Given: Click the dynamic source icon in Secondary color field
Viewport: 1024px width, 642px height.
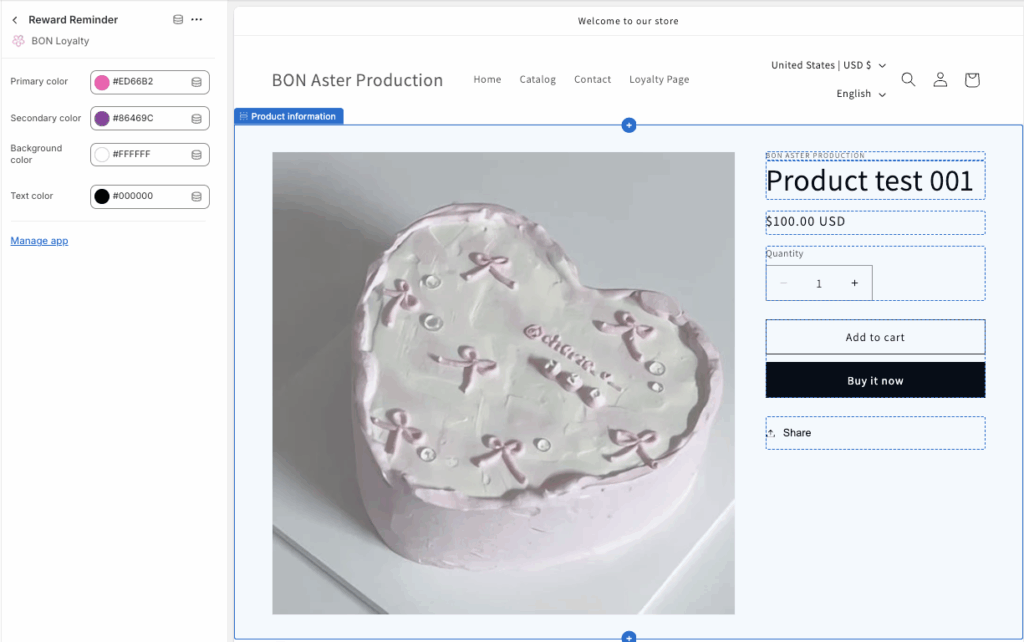Looking at the screenshot, I should [x=196, y=118].
